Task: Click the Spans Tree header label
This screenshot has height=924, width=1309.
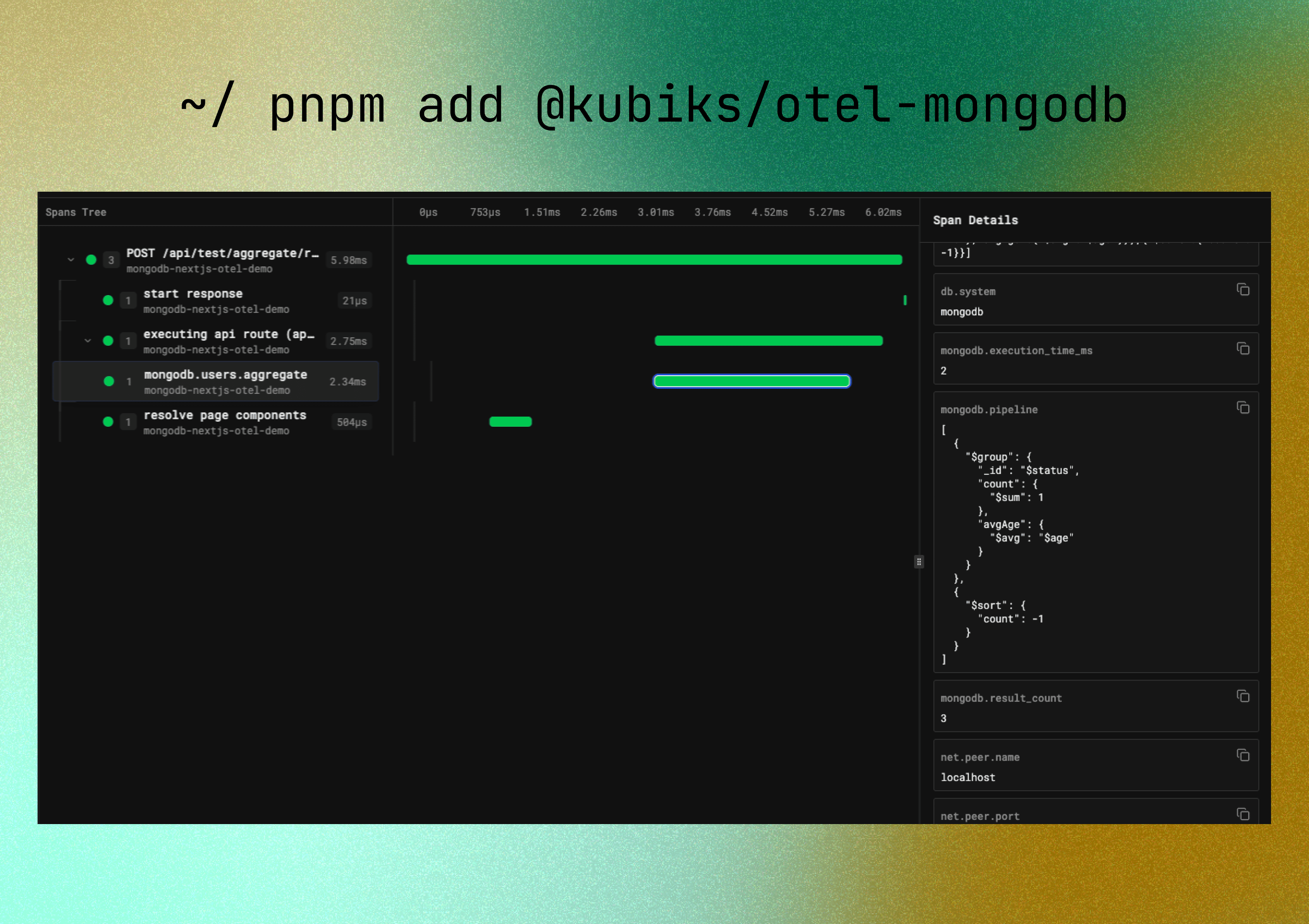Action: 76,212
